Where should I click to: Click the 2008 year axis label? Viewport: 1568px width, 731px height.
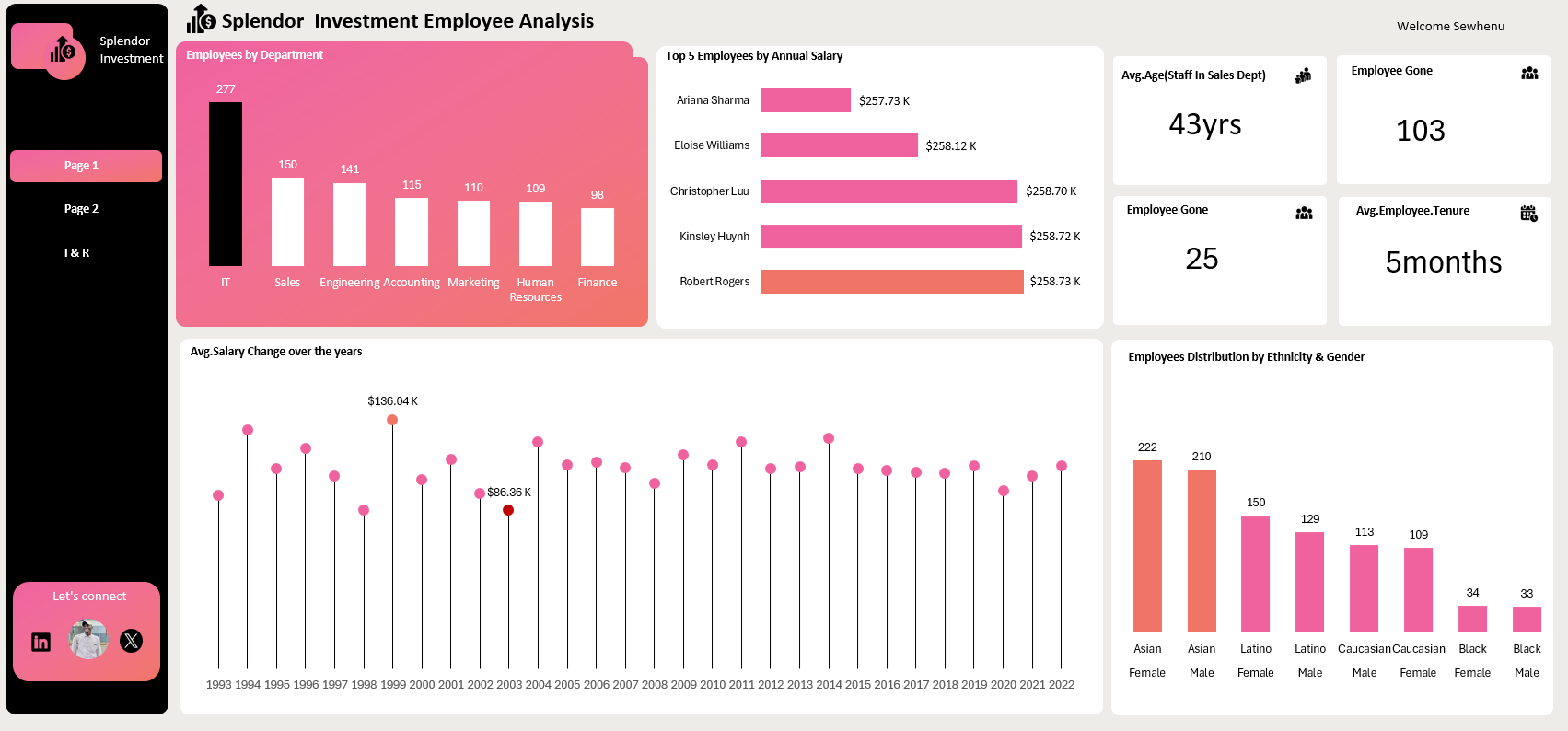[655, 685]
